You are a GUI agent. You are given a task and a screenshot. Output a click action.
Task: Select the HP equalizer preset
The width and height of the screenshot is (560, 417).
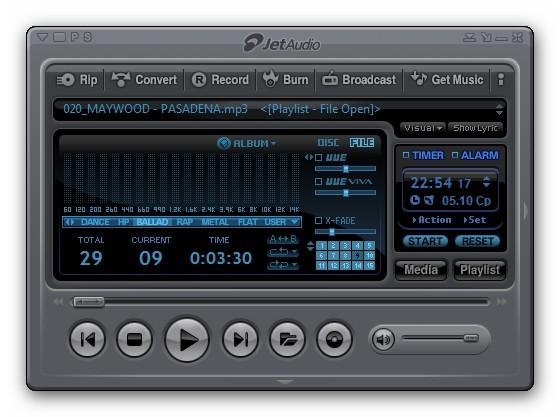click(124, 222)
